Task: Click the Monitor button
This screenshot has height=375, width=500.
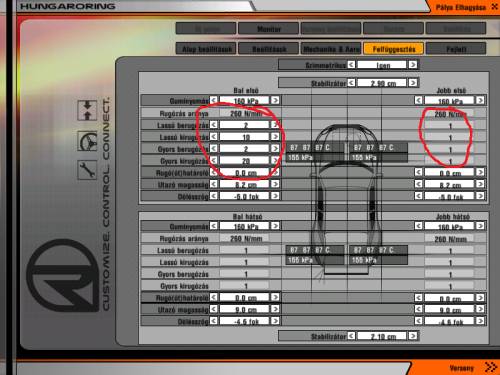Action: pyautogui.click(x=268, y=29)
